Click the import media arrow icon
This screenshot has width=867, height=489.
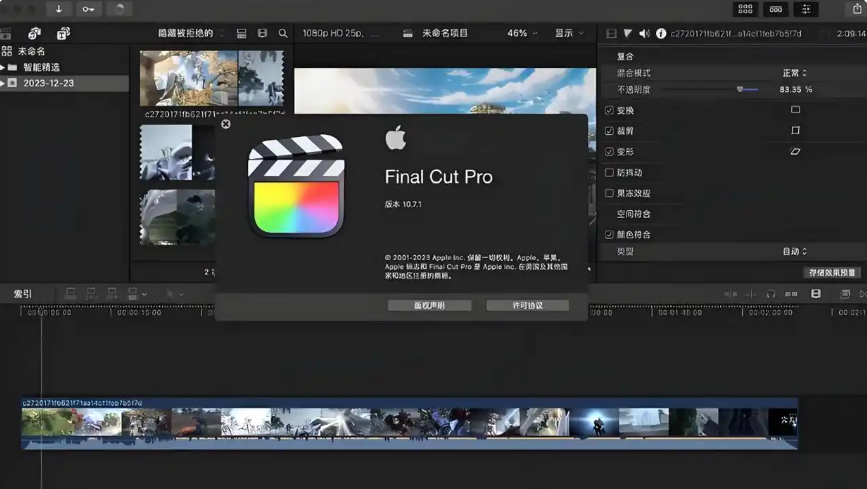pyautogui.click(x=58, y=9)
